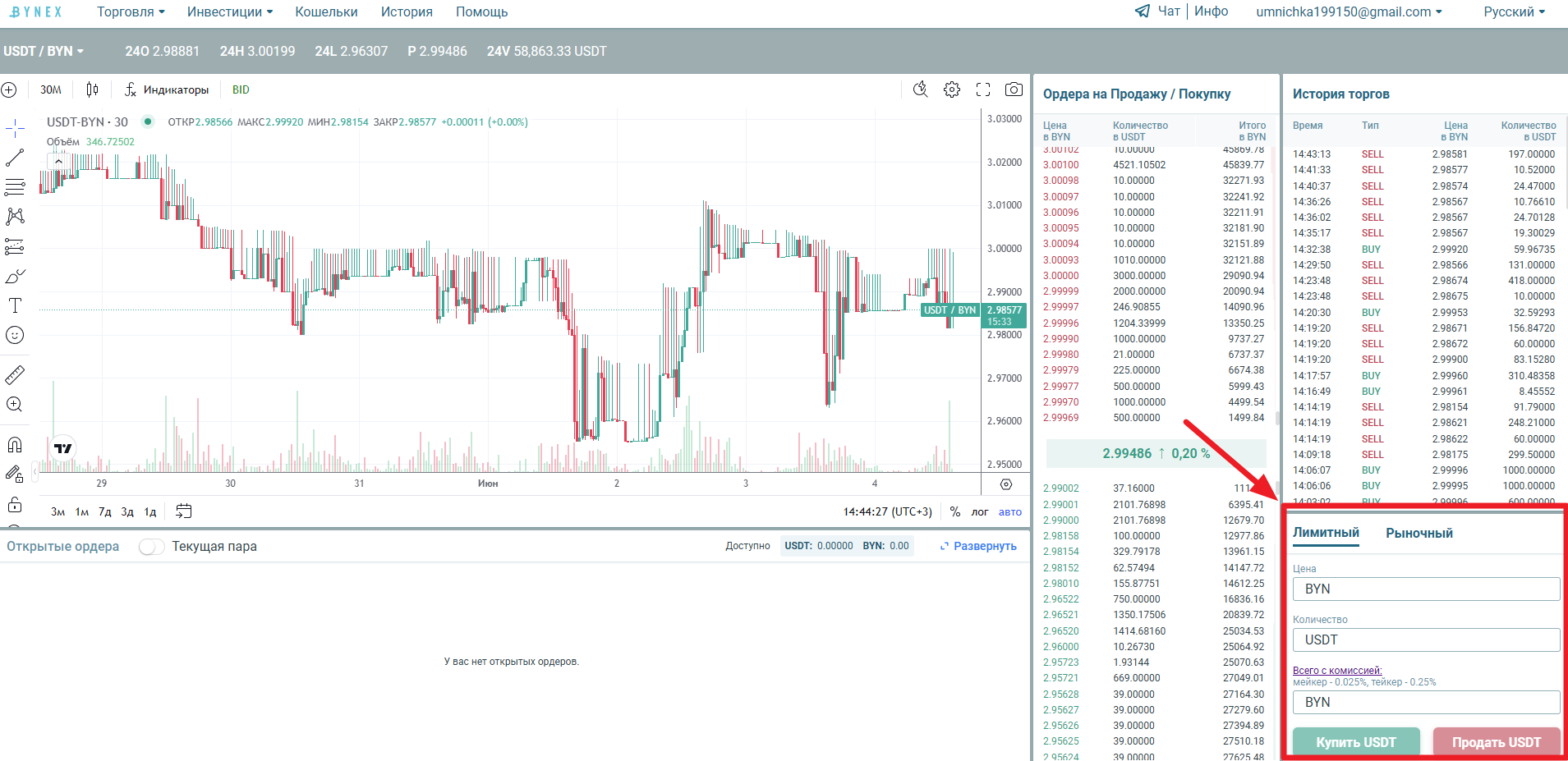Toggle magnet mode in the chart toolbar
The image size is (1568, 761).
coord(15,445)
